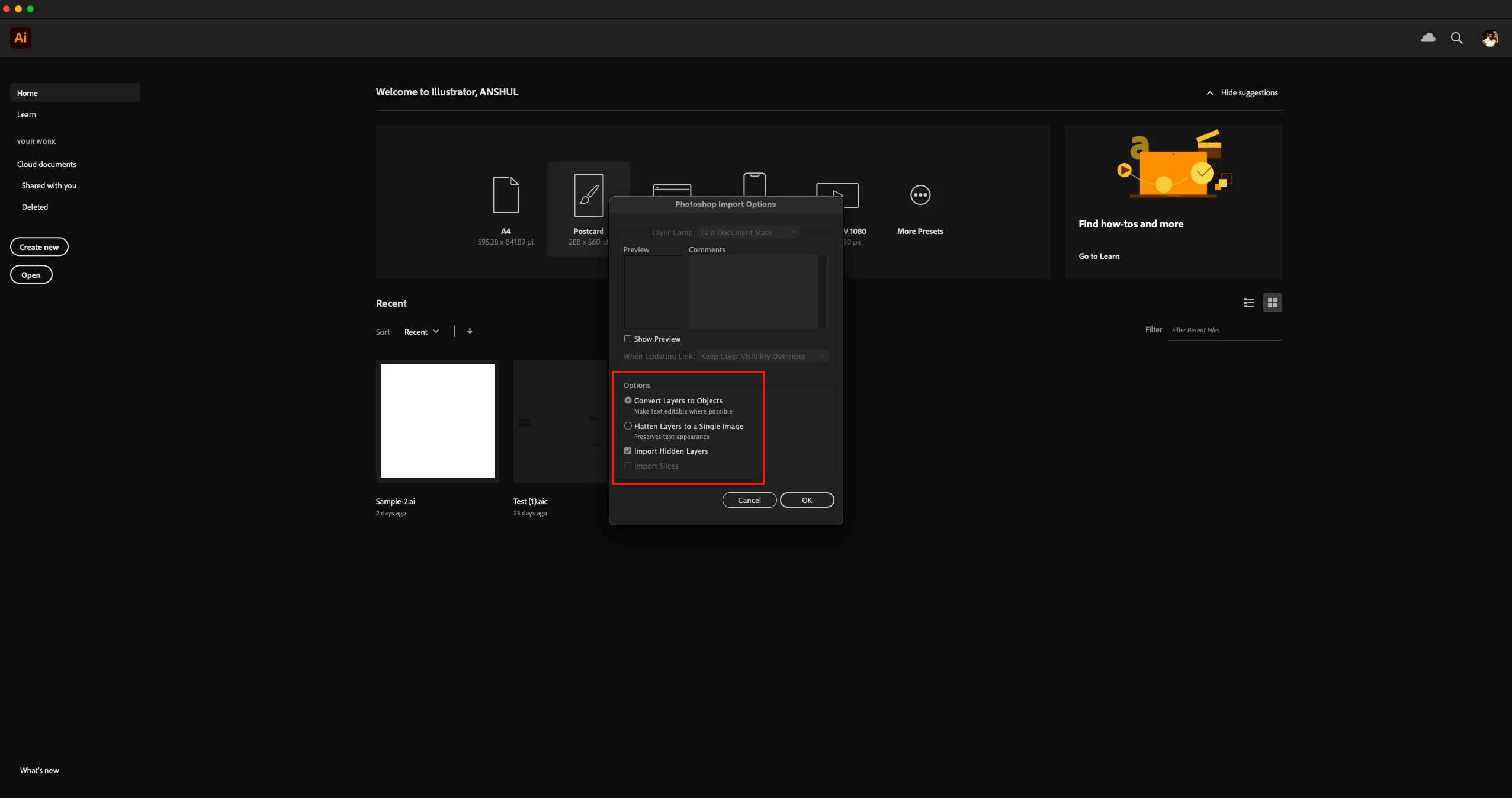Click the Illustrator Ai logo icon
This screenshot has width=1512, height=798.
point(21,38)
